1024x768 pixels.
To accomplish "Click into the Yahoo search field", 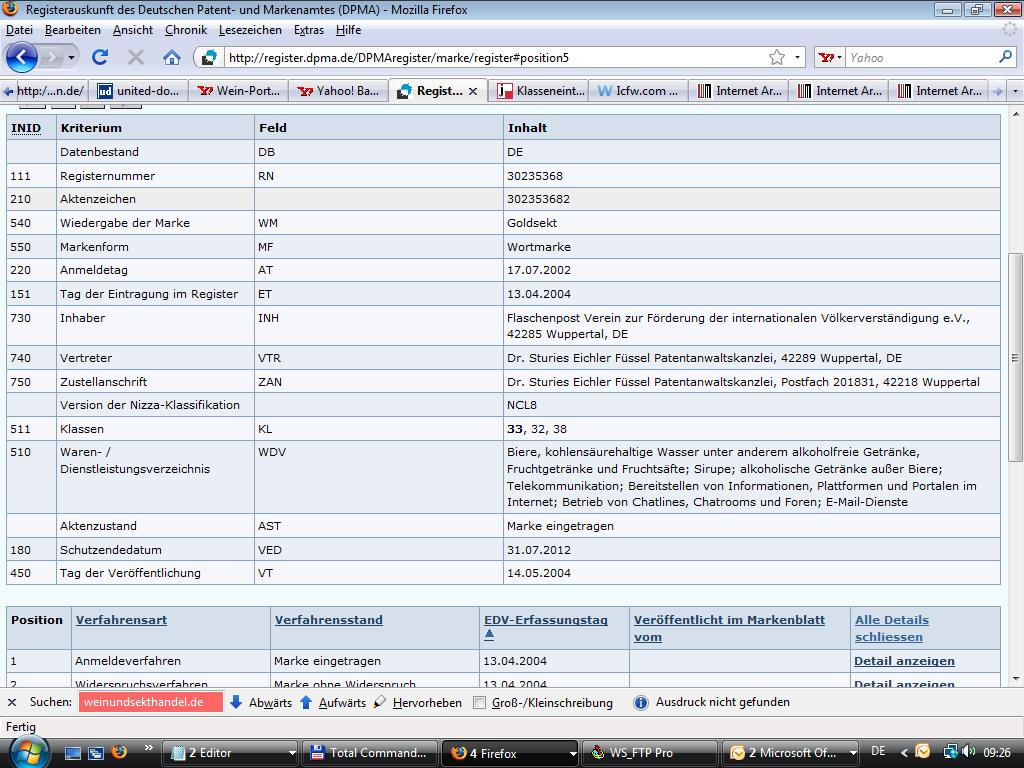I will (921, 57).
